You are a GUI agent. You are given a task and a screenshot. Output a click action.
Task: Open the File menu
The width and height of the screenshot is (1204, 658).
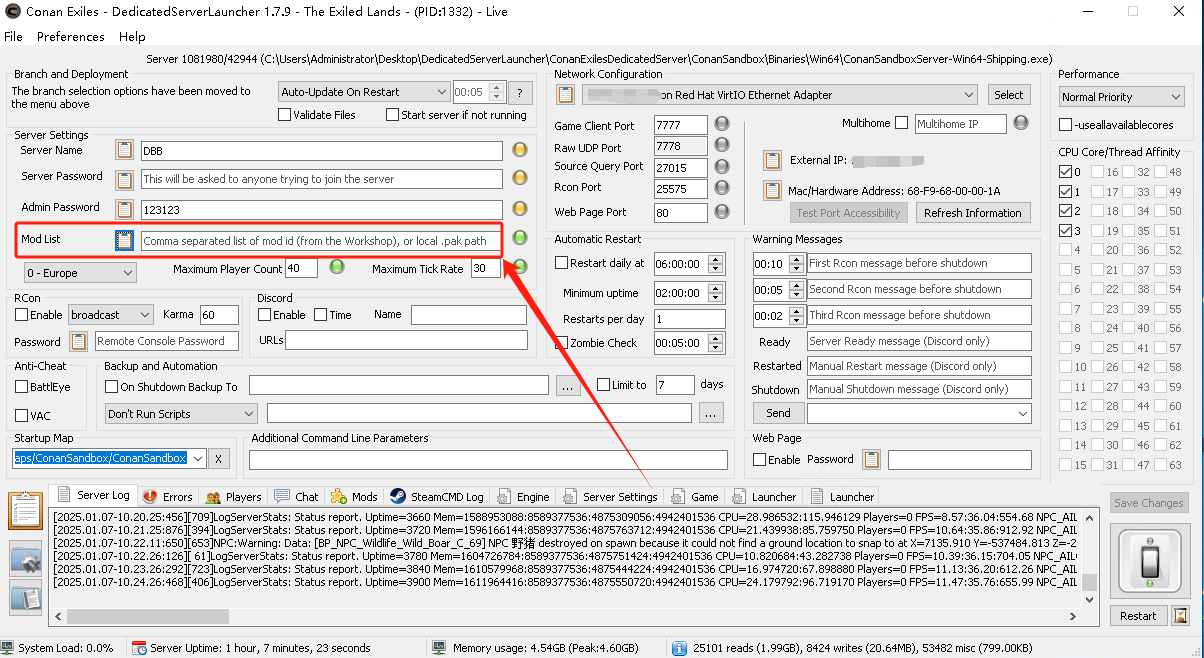tap(13, 36)
